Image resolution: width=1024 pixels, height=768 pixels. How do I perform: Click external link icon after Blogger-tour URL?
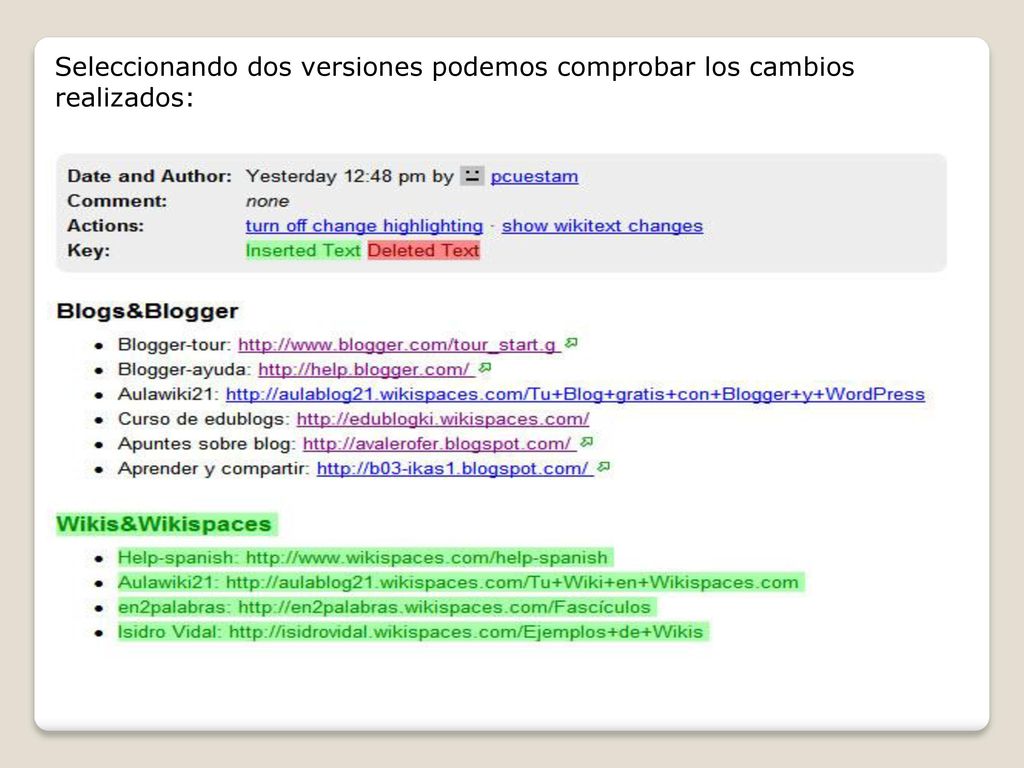point(571,343)
